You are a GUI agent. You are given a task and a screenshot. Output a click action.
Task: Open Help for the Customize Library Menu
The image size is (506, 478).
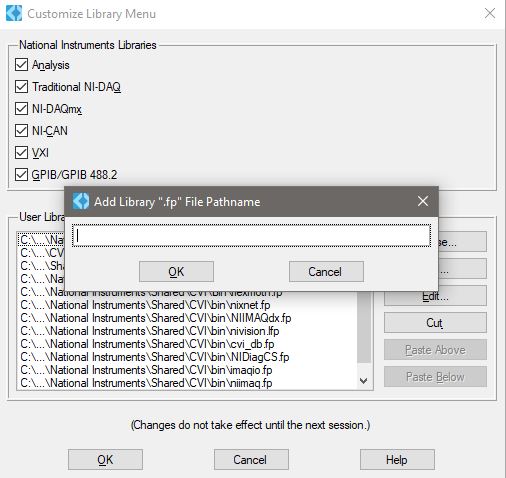click(397, 460)
